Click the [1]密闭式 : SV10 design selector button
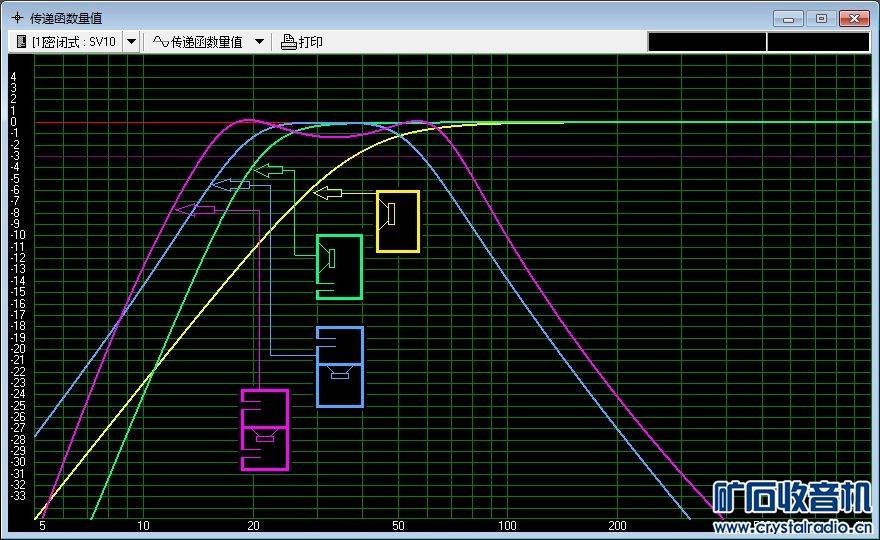Viewport: 880px width, 540px height. coord(66,42)
